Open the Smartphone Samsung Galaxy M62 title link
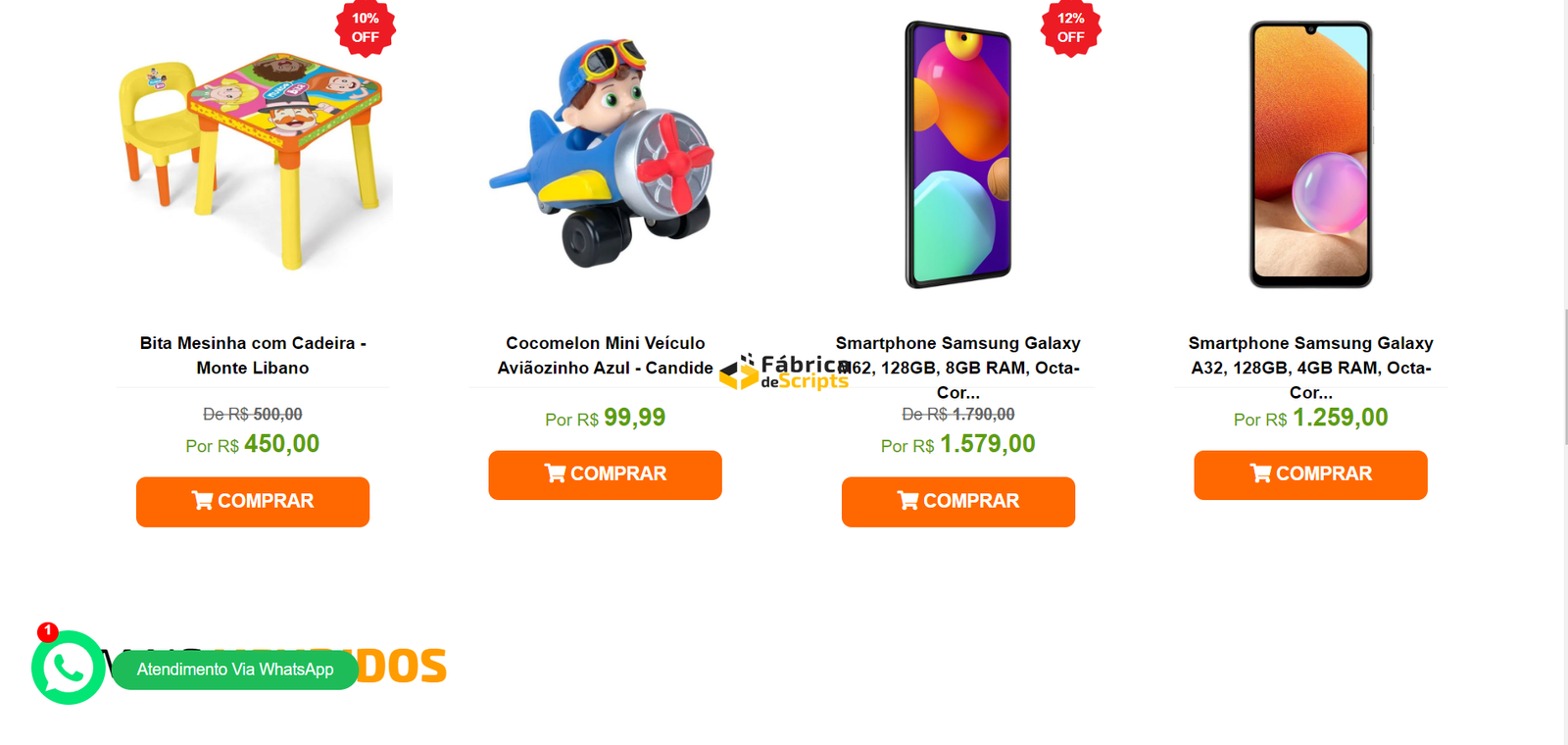The width and height of the screenshot is (1568, 745). coord(958,368)
